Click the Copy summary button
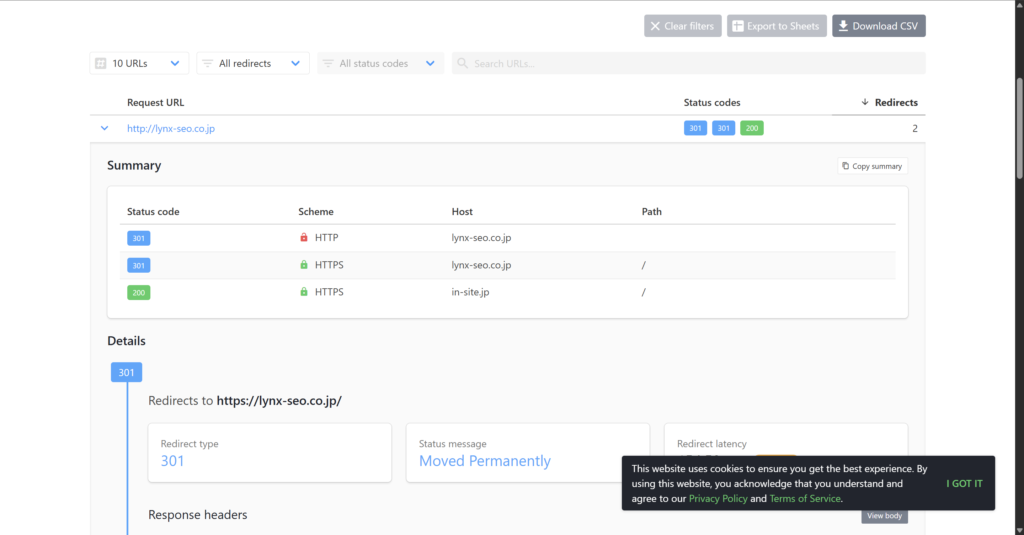 (872, 166)
